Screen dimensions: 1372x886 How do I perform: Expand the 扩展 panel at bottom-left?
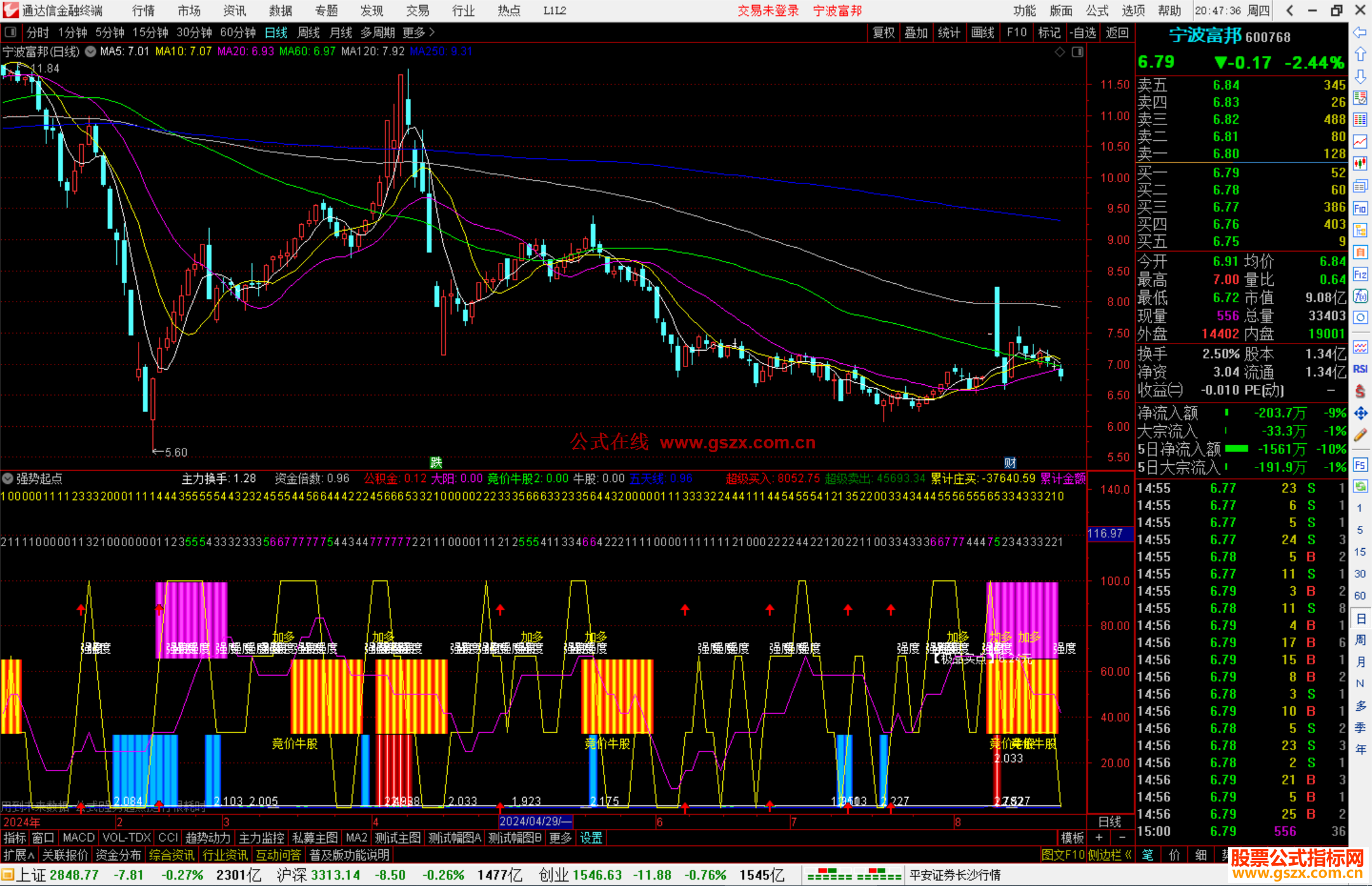[x=18, y=855]
